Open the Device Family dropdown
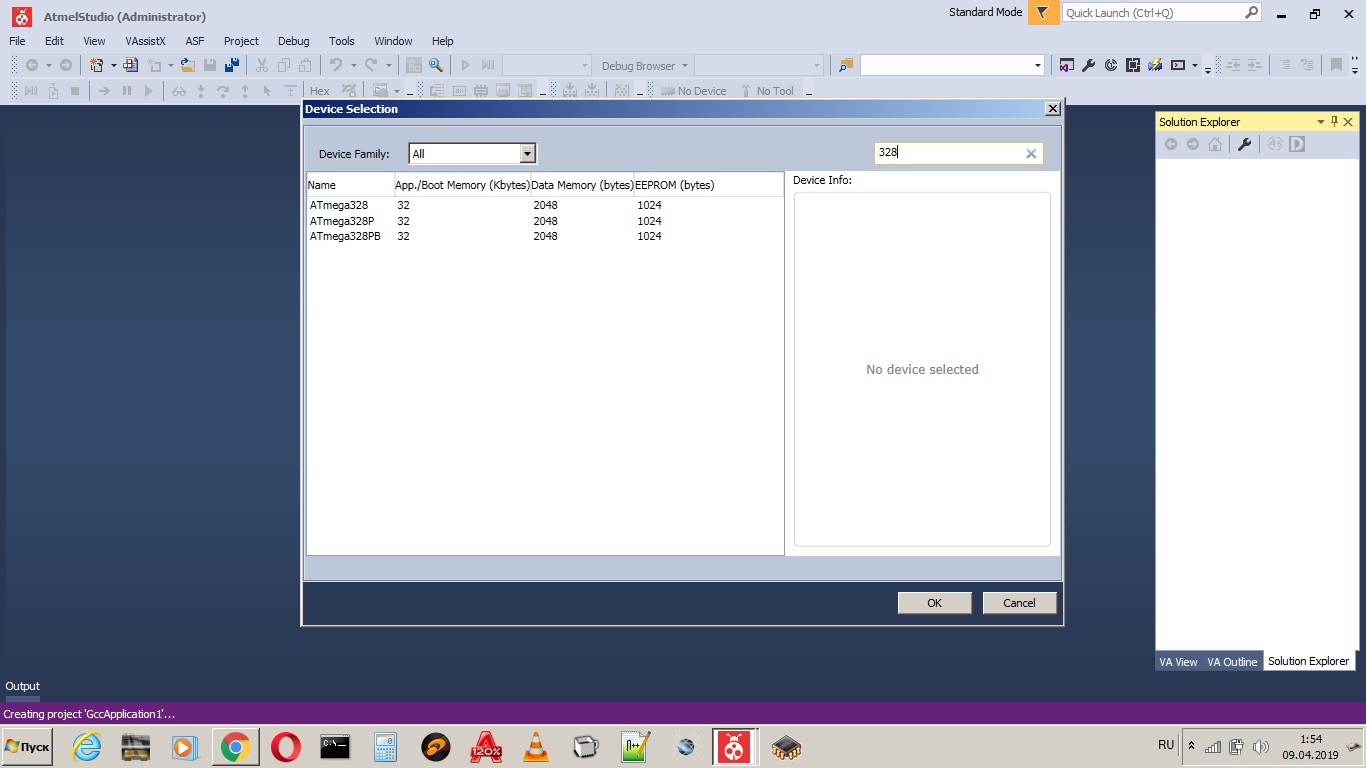The width and height of the screenshot is (1366, 768). pyautogui.click(x=528, y=153)
